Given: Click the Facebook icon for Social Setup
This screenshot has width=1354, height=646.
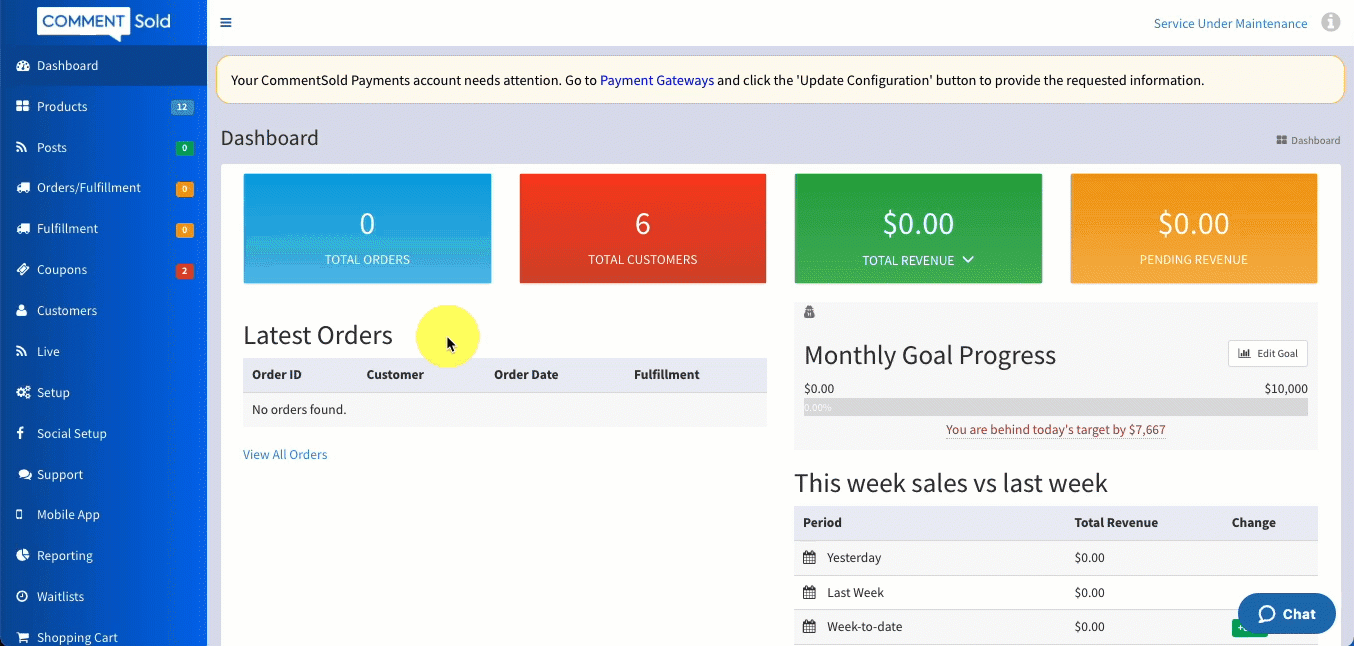Looking at the screenshot, I should click(21, 433).
